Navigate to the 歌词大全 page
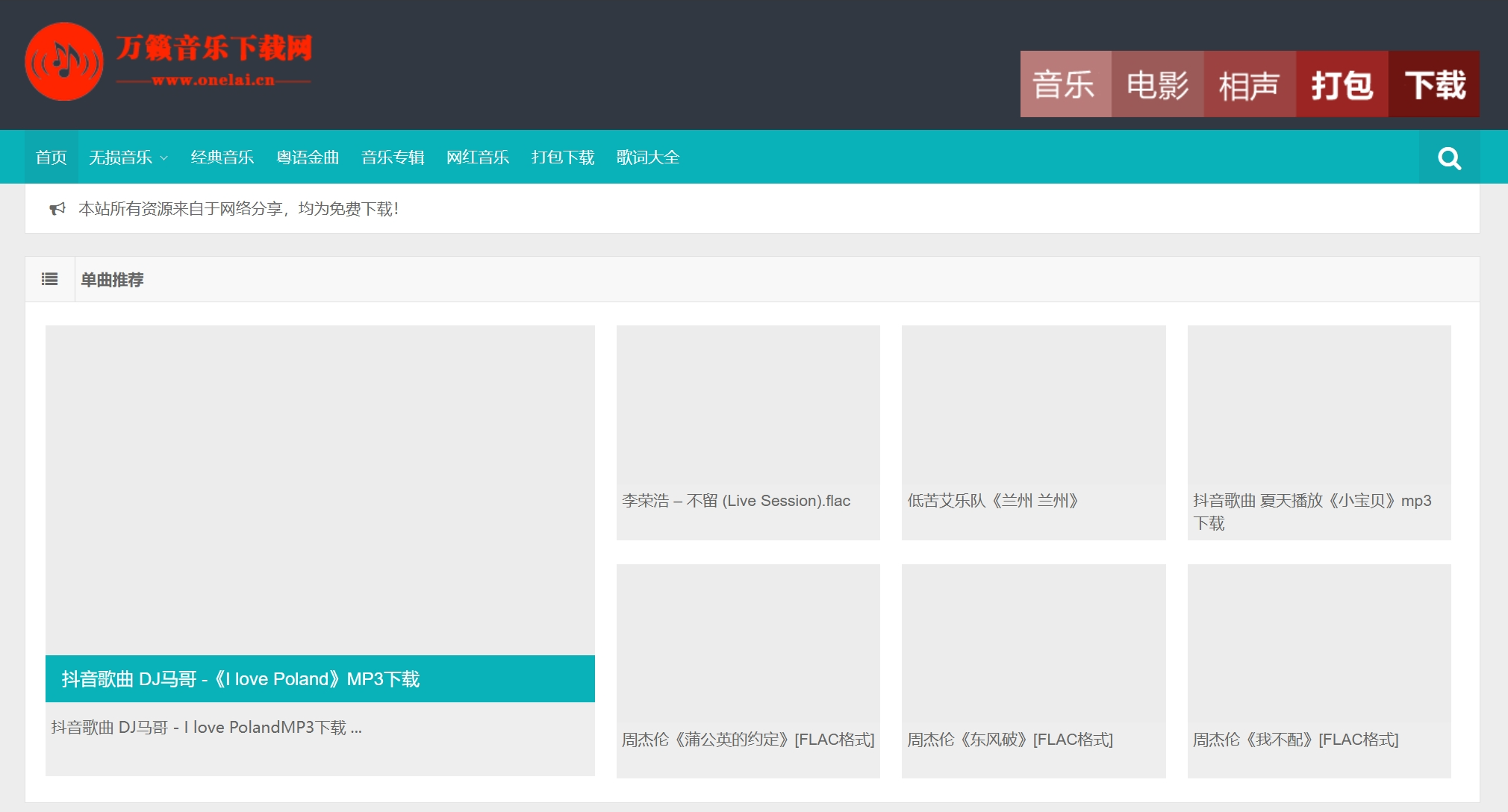This screenshot has width=1508, height=812. click(x=648, y=157)
